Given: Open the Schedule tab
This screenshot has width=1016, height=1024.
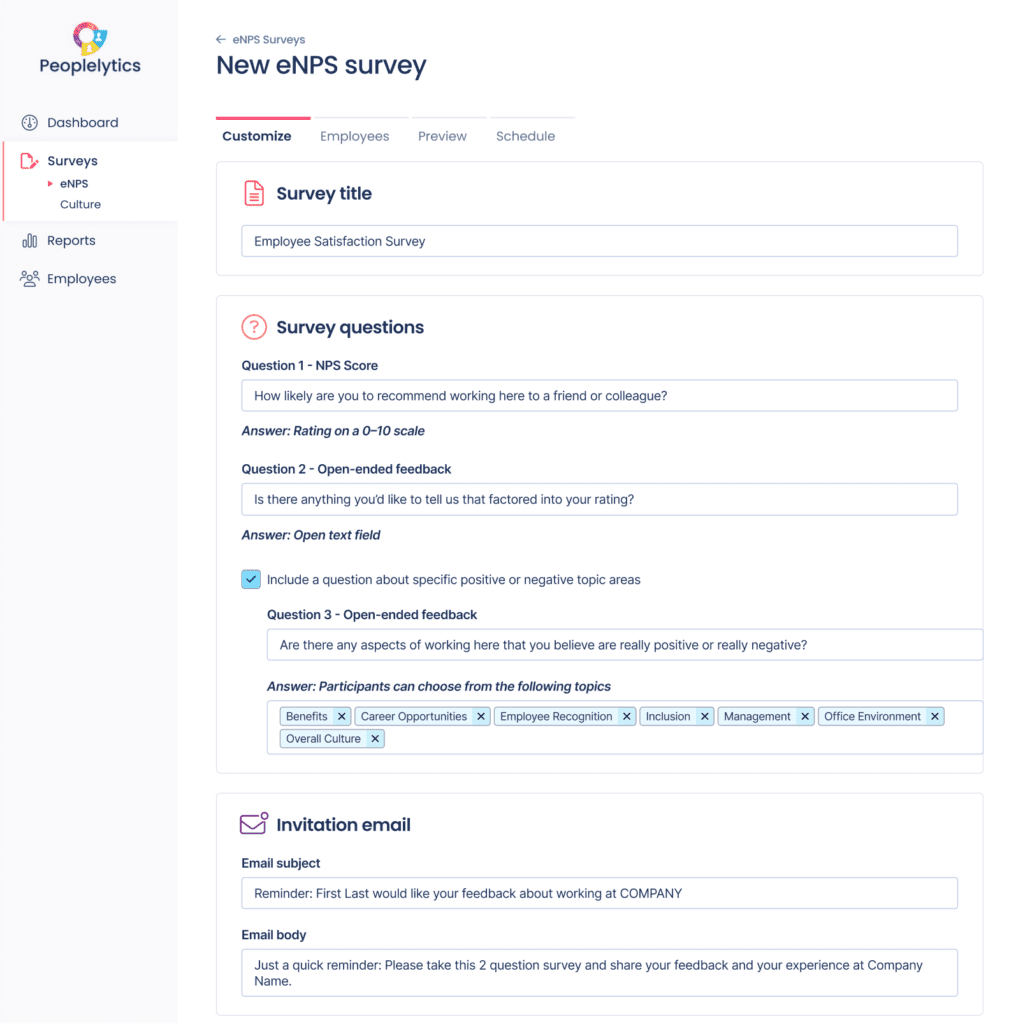Looking at the screenshot, I should (526, 135).
